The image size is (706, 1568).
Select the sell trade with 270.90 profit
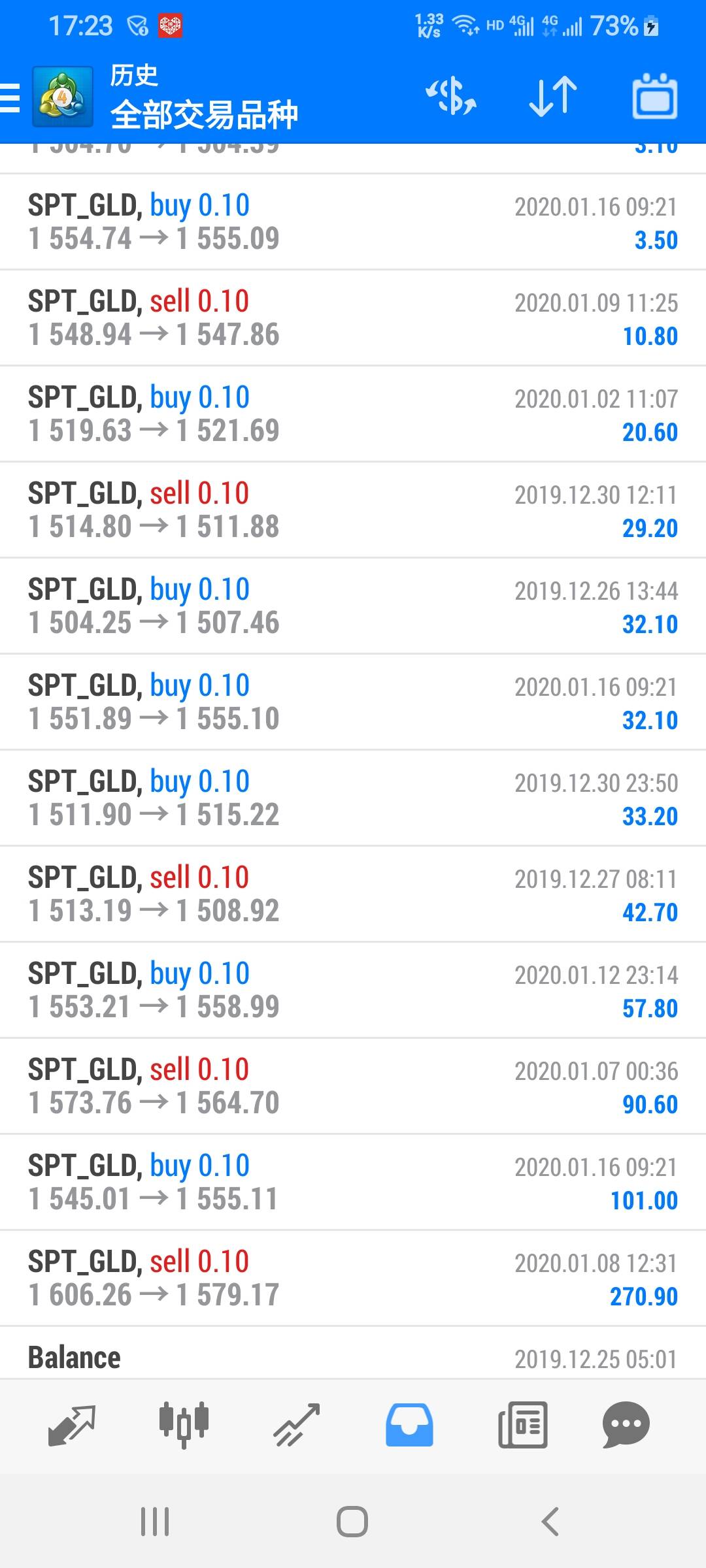click(353, 1278)
